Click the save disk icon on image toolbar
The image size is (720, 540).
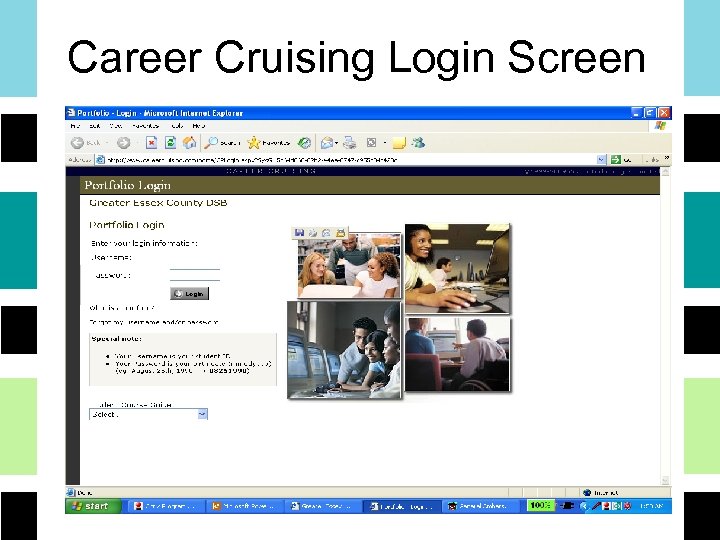pos(299,233)
